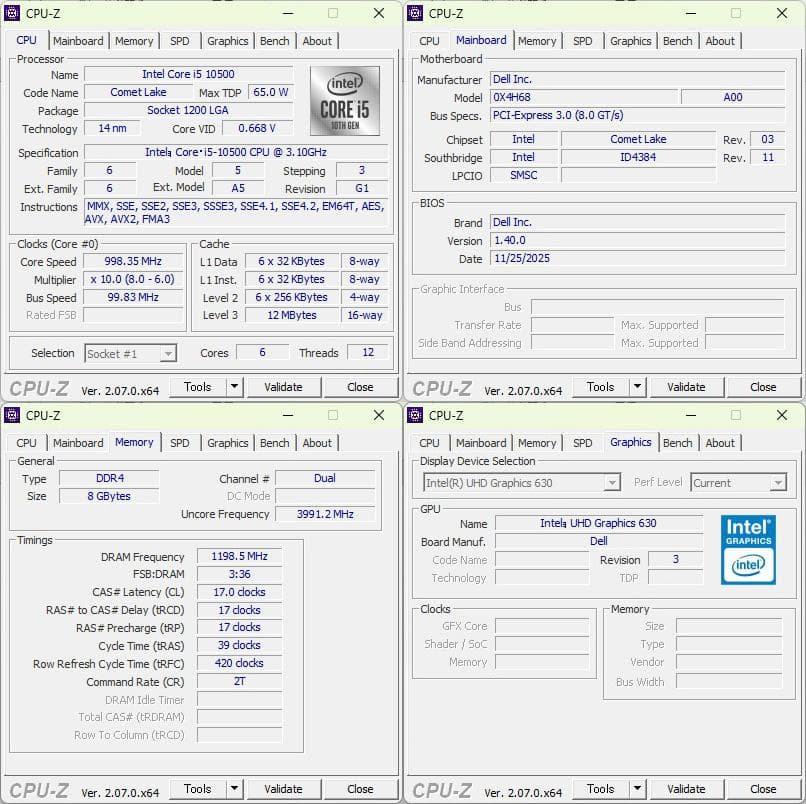Switch to Memory tab in the CPU window

134,41
